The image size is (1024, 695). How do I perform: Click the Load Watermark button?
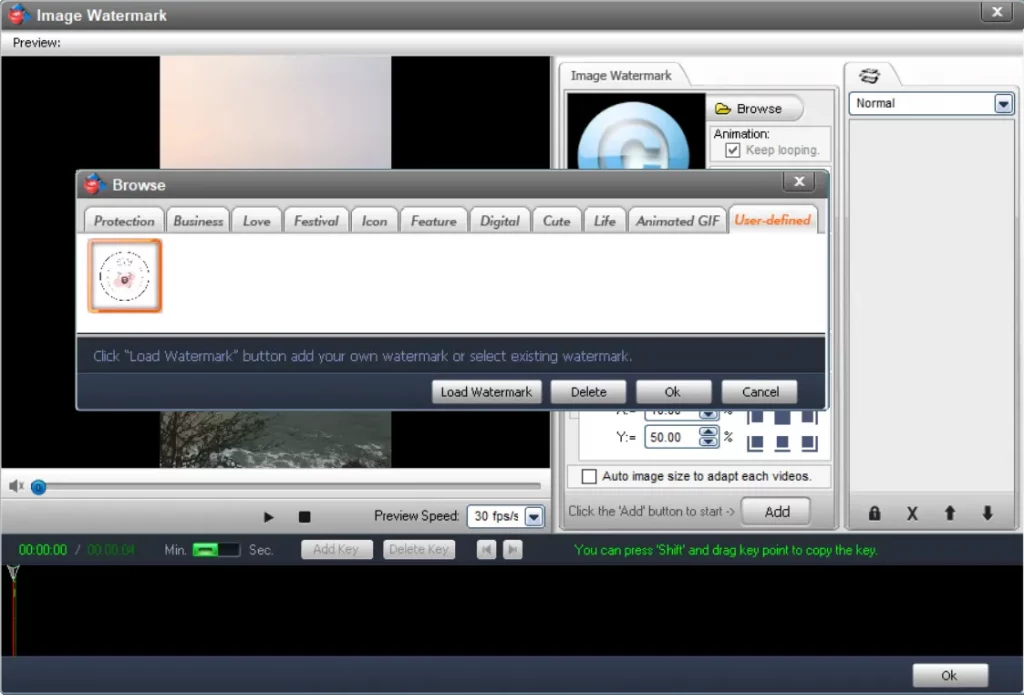pos(487,392)
